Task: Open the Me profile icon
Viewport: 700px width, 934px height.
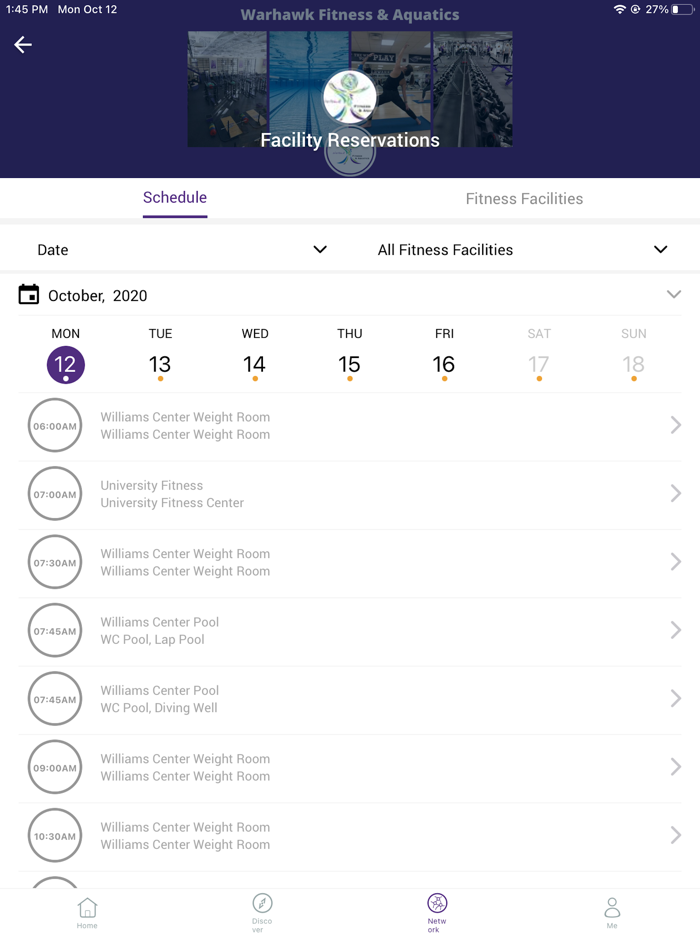Action: [x=612, y=912]
